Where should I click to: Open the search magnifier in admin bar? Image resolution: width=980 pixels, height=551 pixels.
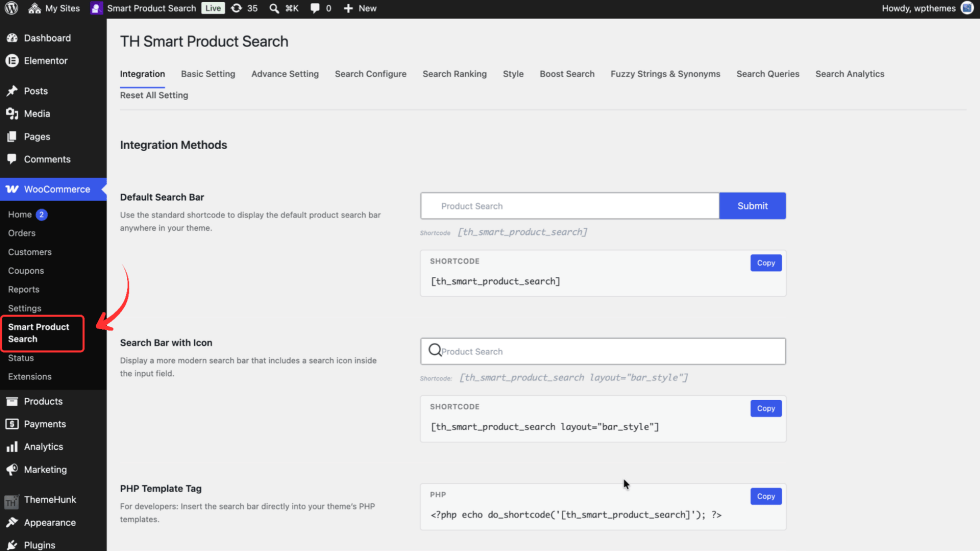coord(274,8)
